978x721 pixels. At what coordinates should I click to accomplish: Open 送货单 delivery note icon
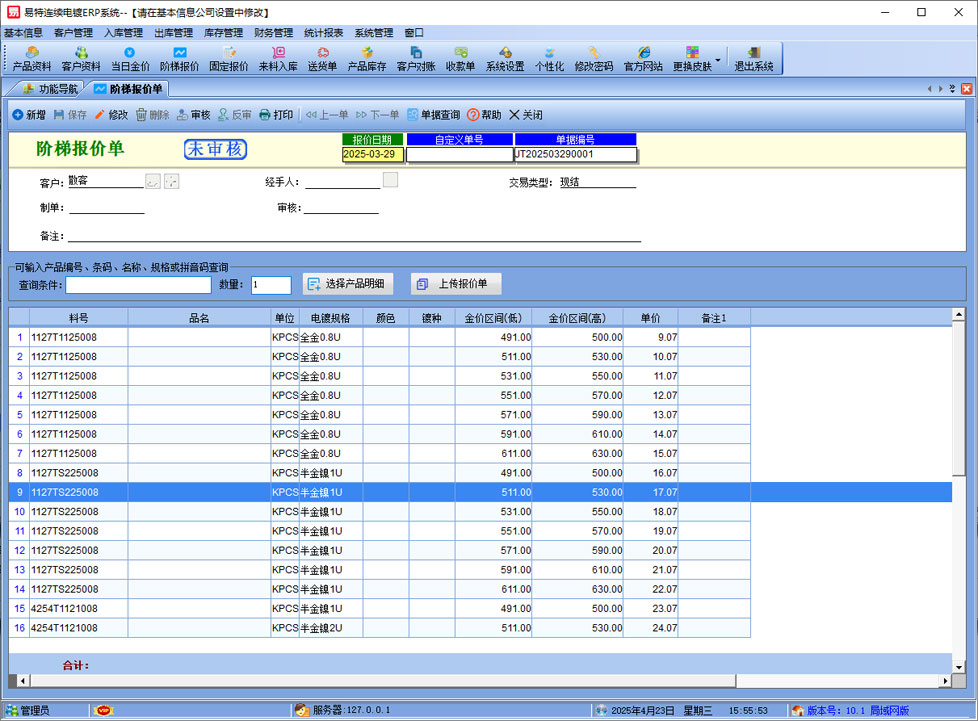322,59
